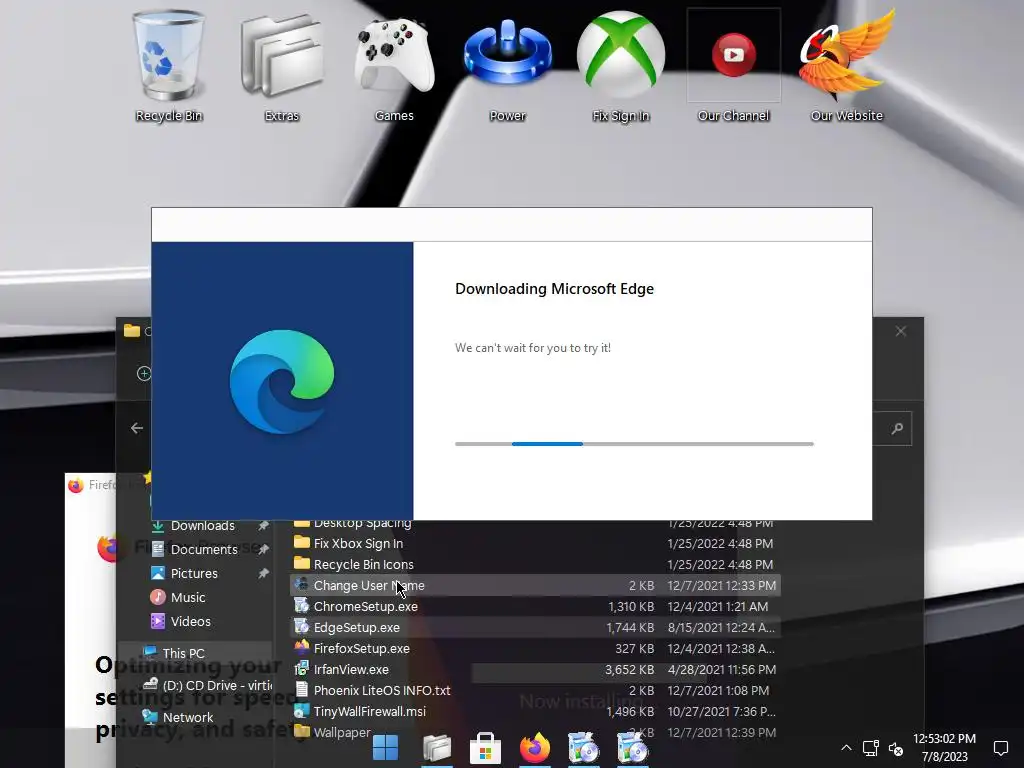Click the Power desktop shortcut
Image resolution: width=1024 pixels, height=768 pixels.
(x=507, y=66)
